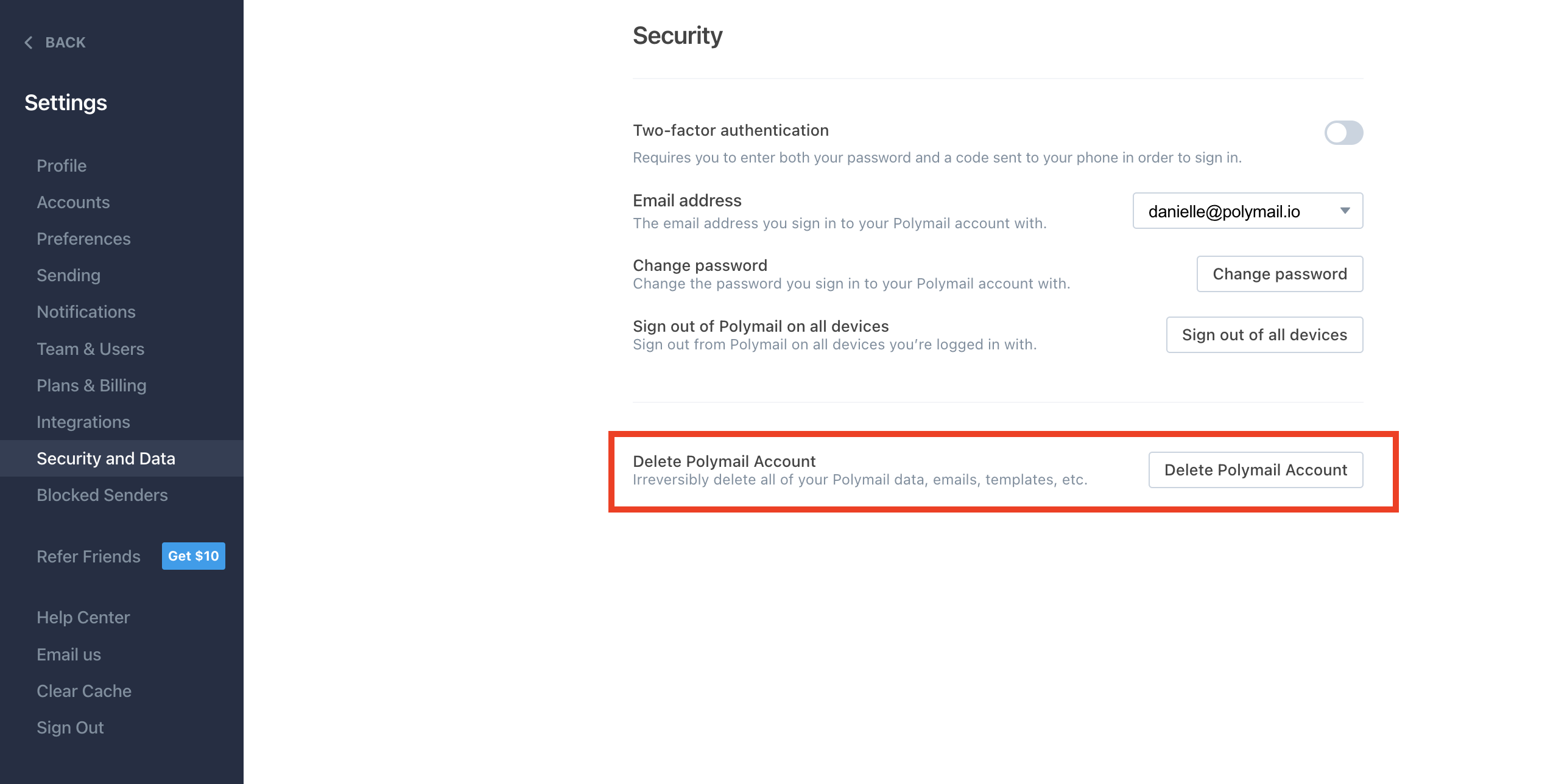This screenshot has width=1542, height=784.
Task: Open Plans & Billing section
Action: (91, 385)
